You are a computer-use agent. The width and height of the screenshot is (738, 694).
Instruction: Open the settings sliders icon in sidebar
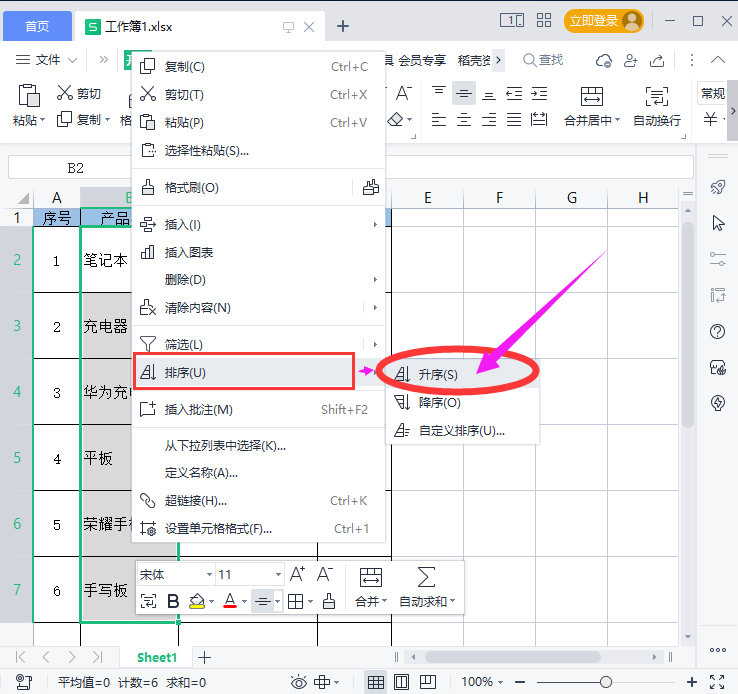[718, 259]
